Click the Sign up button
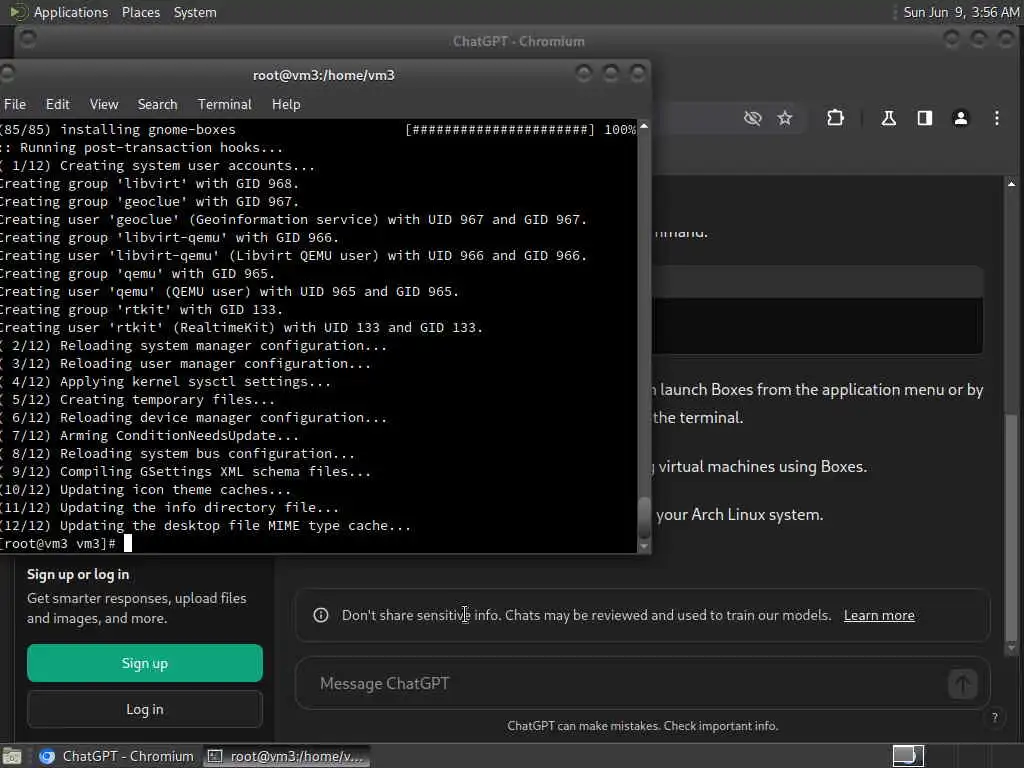 tap(145, 664)
